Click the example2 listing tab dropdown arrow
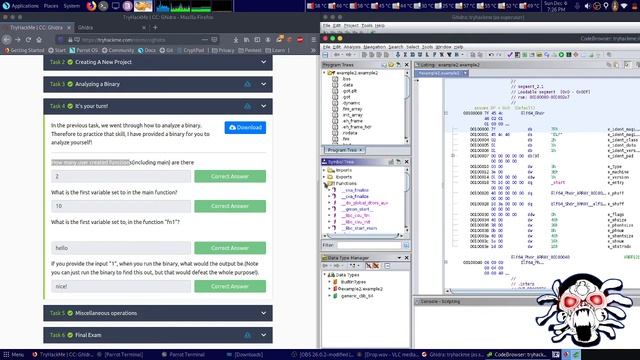The height and width of the screenshot is (360, 640). pyautogui.click(x=465, y=73)
